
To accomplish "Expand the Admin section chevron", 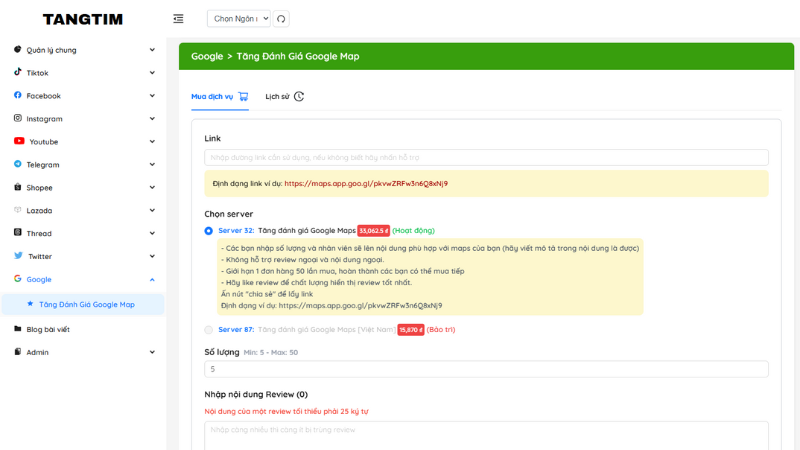I will click(152, 352).
